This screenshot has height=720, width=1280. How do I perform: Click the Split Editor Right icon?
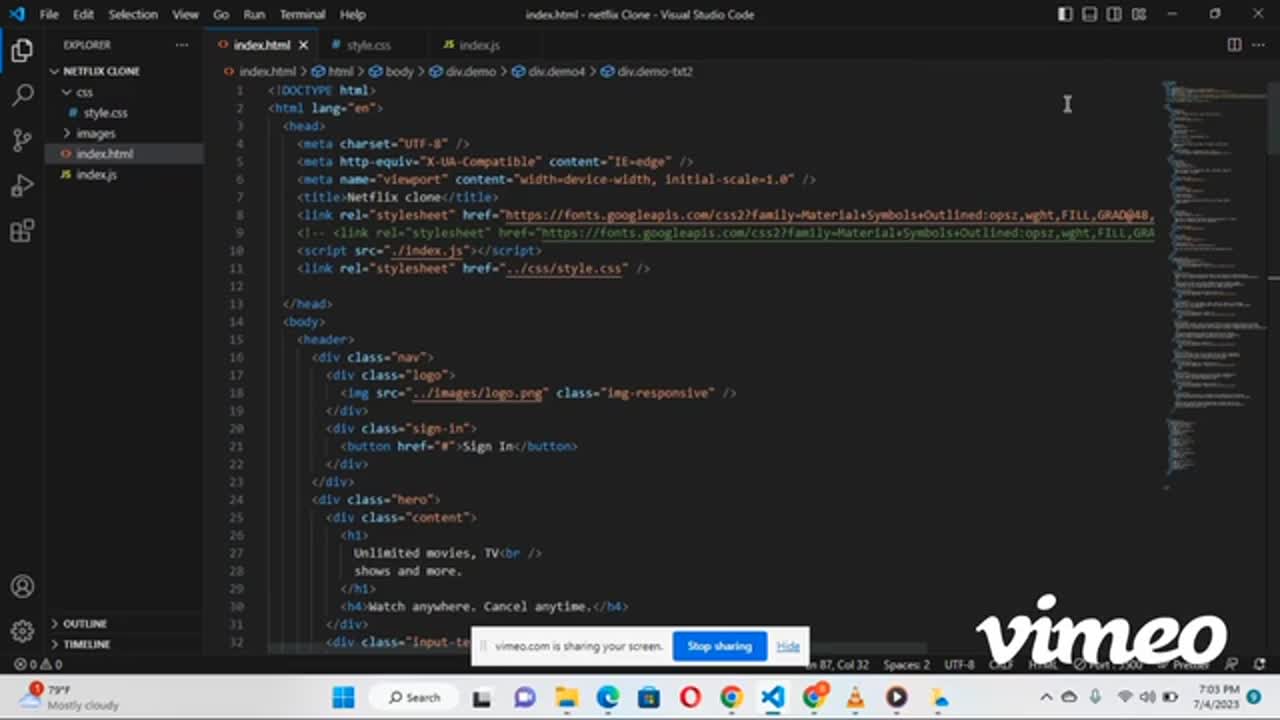point(1234,45)
